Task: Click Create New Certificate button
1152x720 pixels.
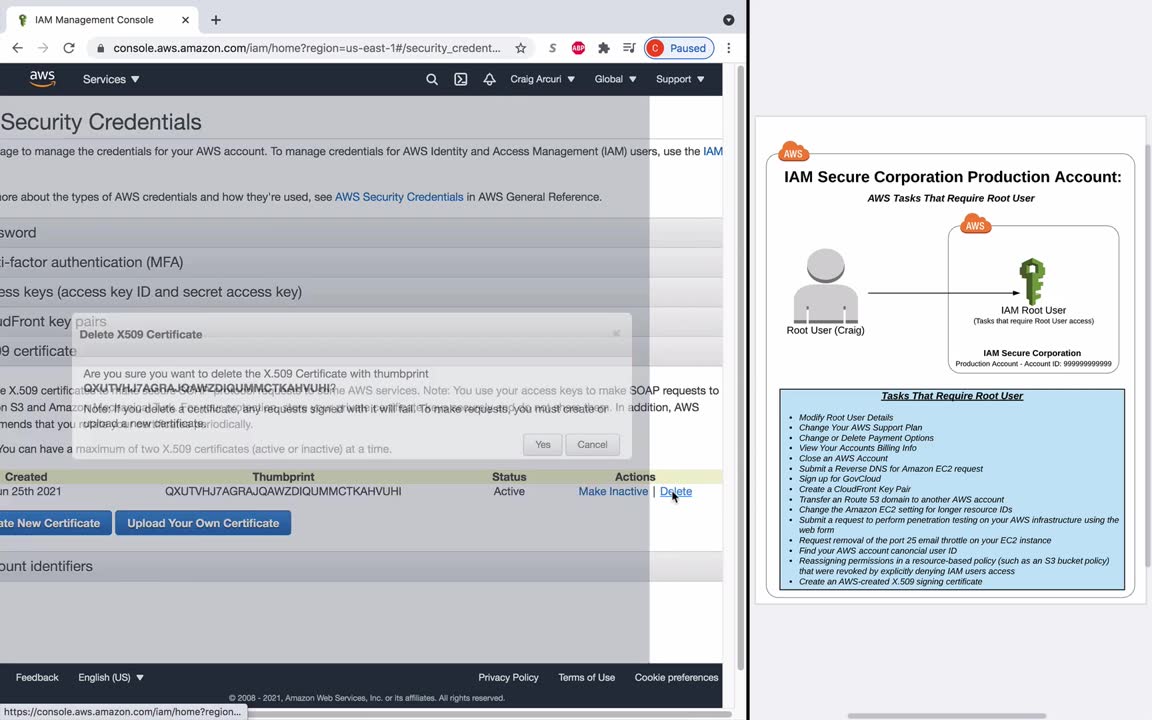Action: pos(55,523)
